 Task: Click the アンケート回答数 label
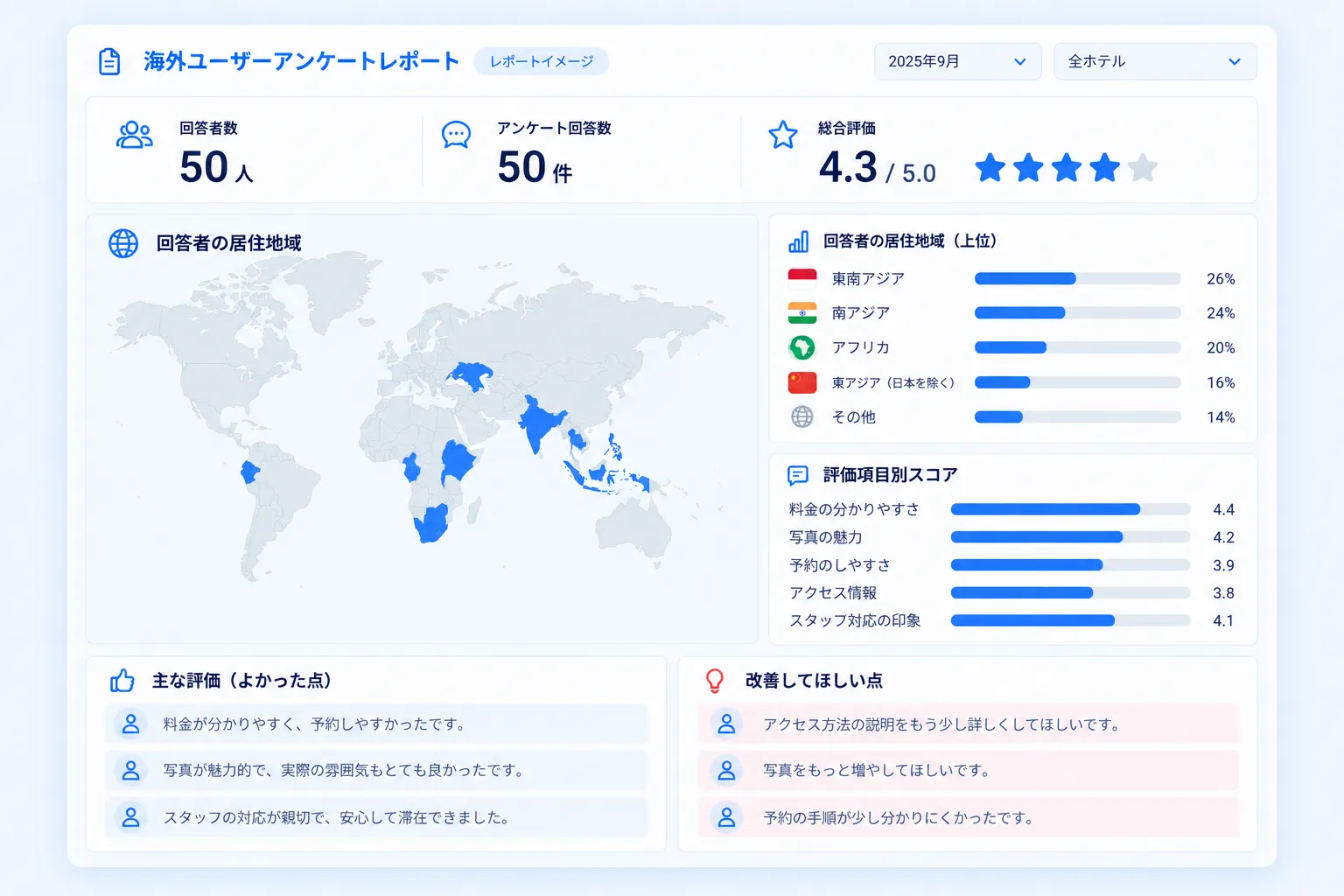pyautogui.click(x=555, y=128)
